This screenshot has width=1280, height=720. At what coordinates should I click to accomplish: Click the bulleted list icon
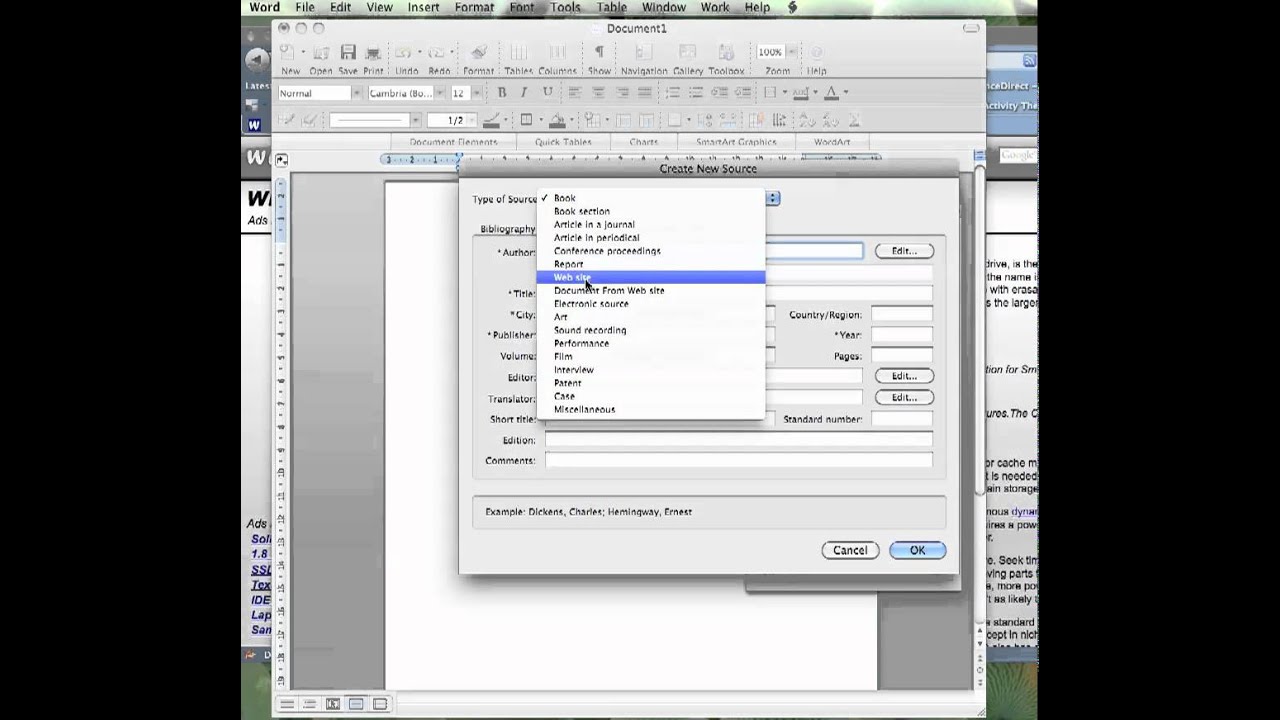(697, 92)
